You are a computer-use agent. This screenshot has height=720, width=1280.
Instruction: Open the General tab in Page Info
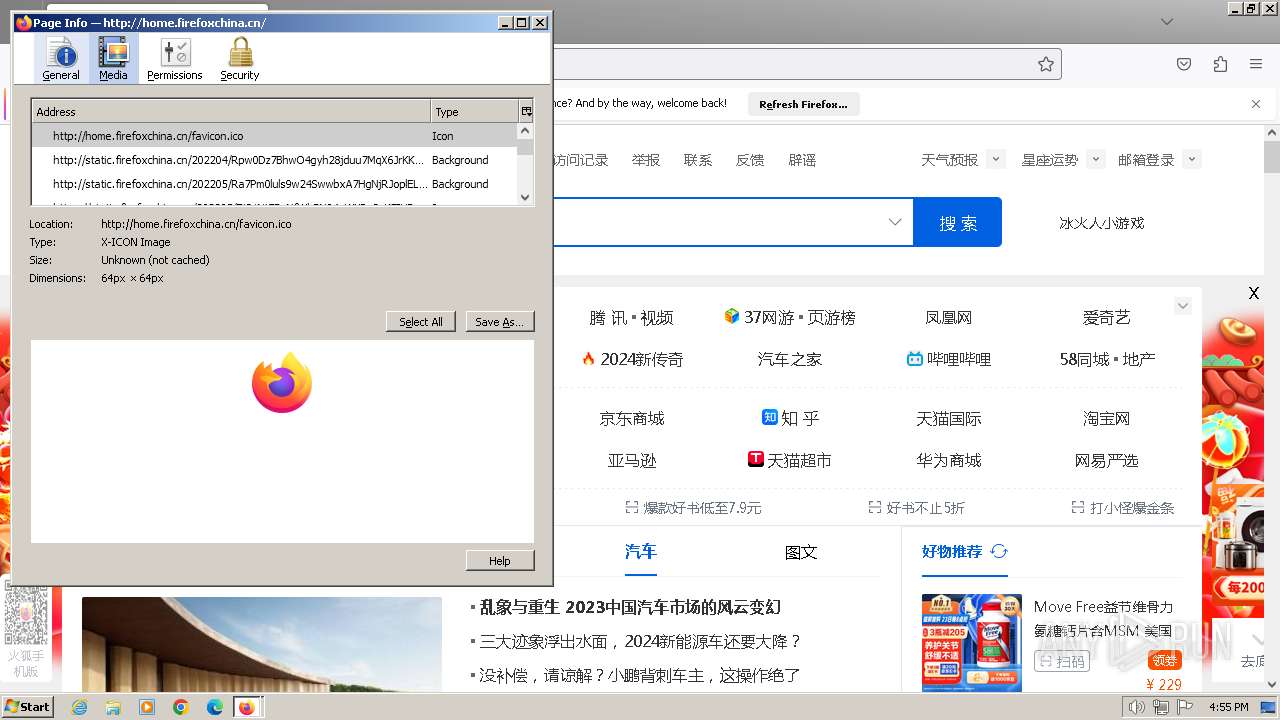coord(61,59)
